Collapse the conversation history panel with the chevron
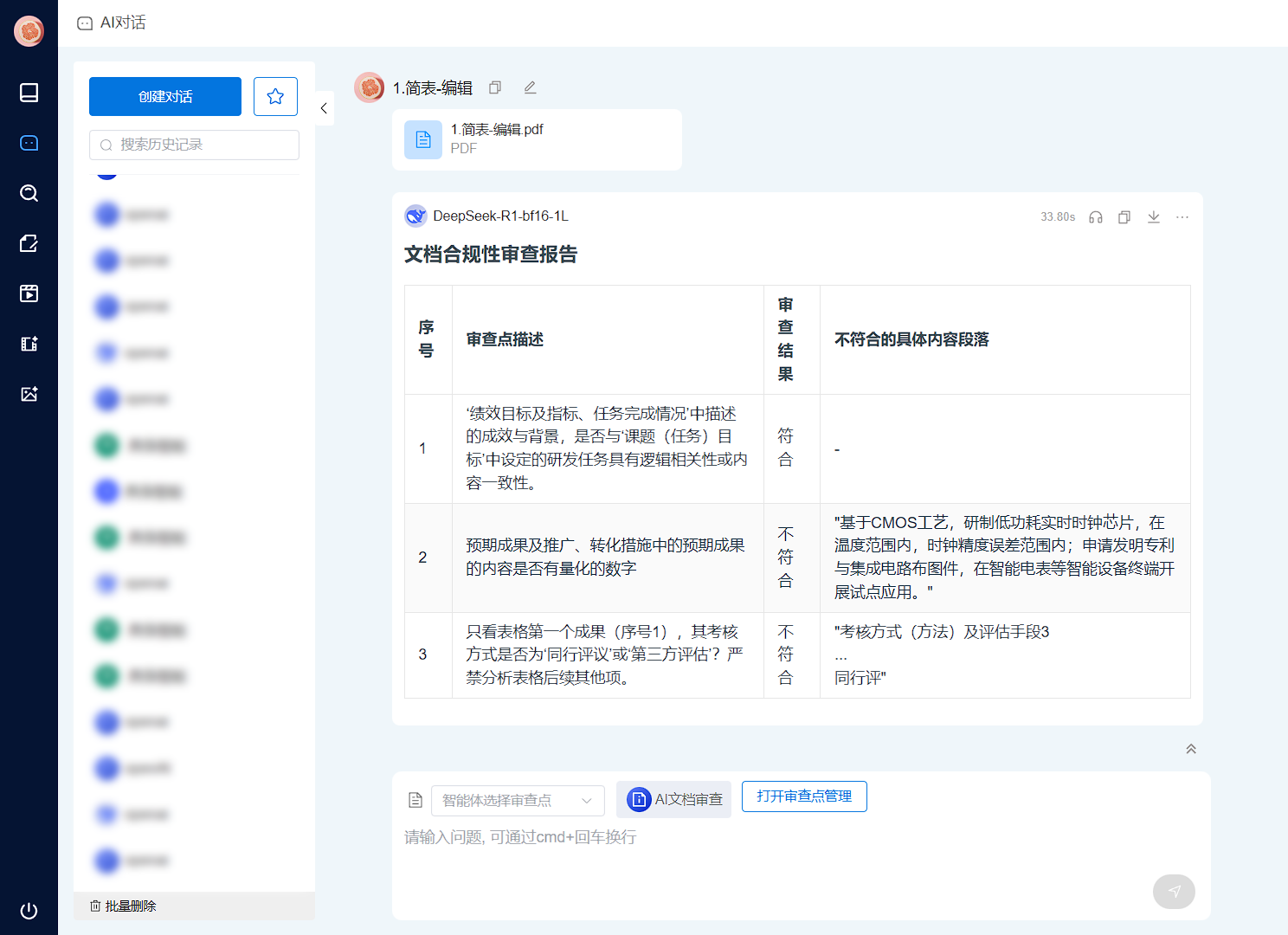 coord(323,107)
